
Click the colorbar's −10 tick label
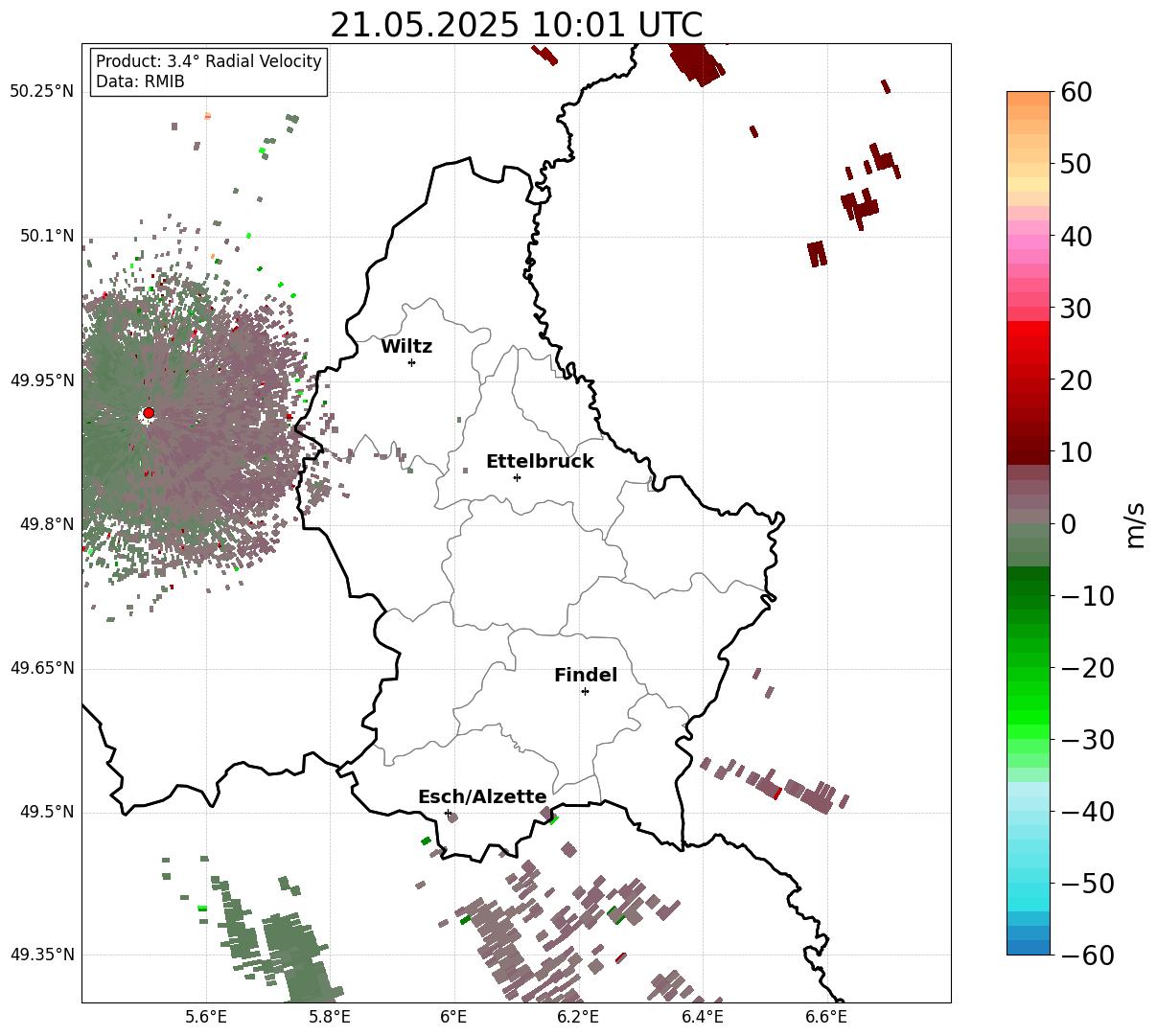tap(1087, 596)
